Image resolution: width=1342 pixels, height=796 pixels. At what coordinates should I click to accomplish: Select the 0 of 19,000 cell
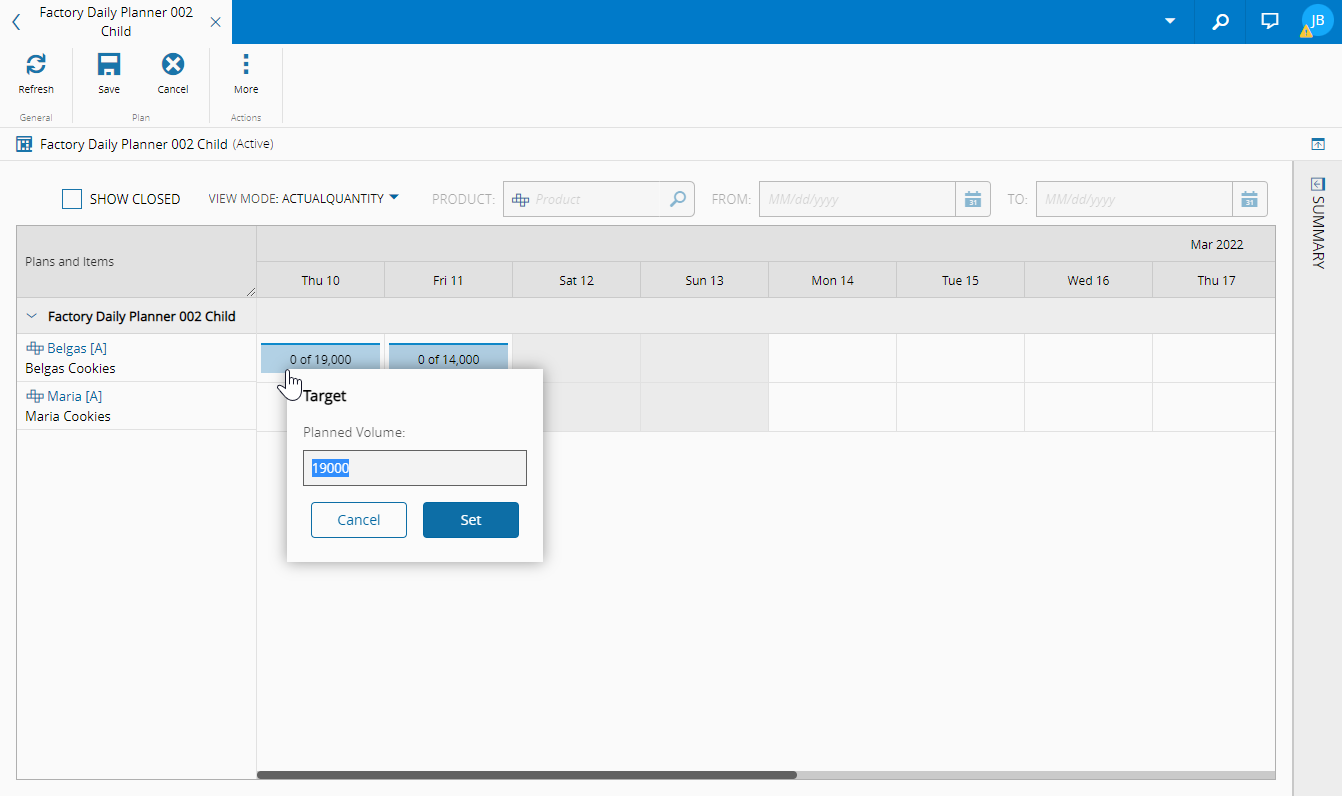[x=320, y=359]
